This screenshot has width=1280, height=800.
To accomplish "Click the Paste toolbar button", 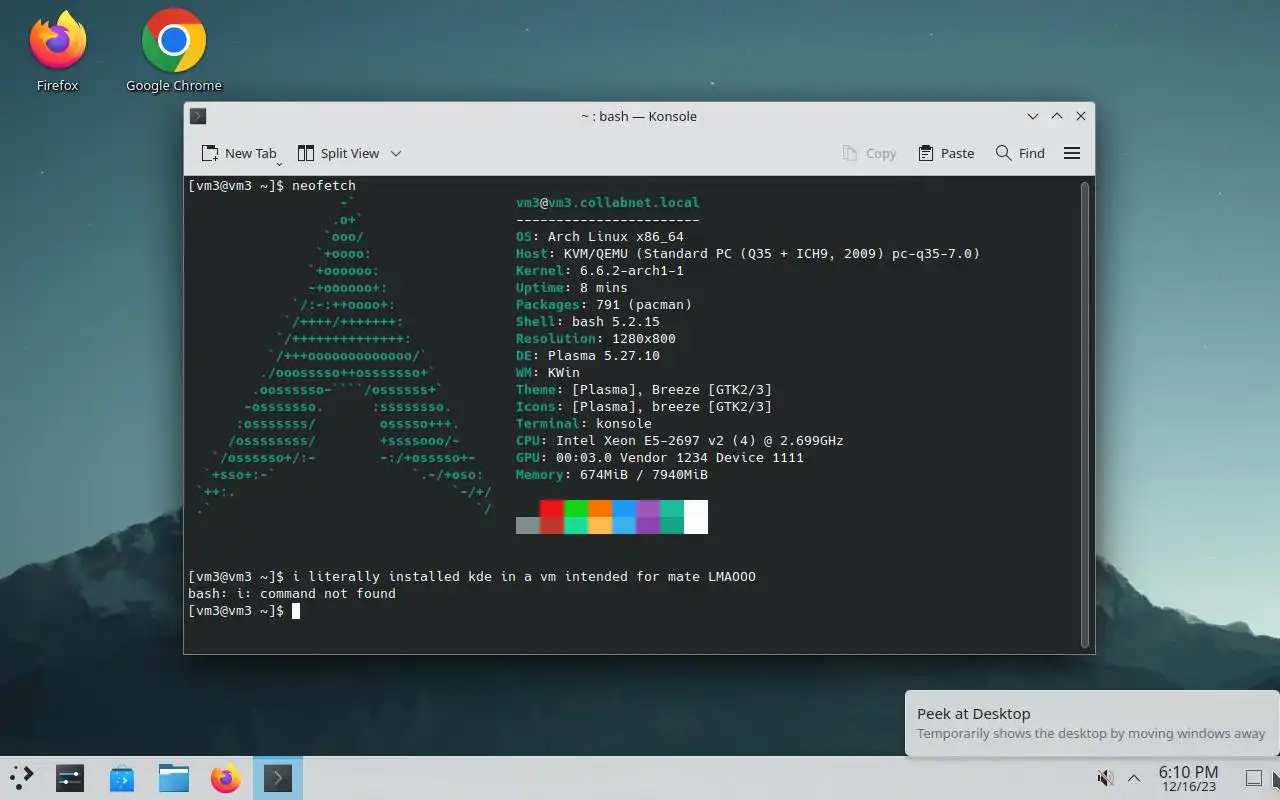I will pos(946,153).
